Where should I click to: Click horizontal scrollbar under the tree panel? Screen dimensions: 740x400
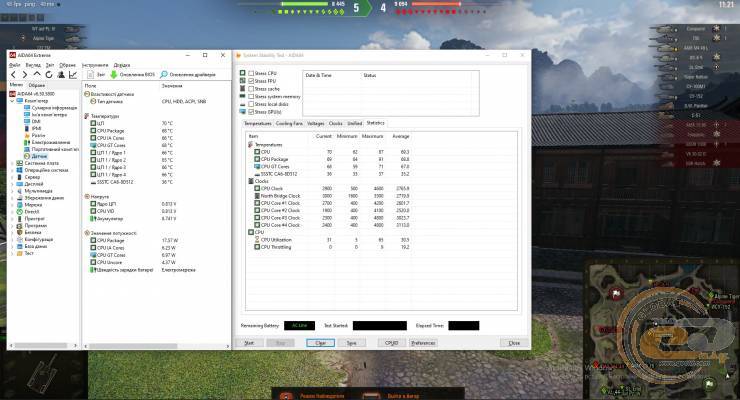tap(42, 346)
